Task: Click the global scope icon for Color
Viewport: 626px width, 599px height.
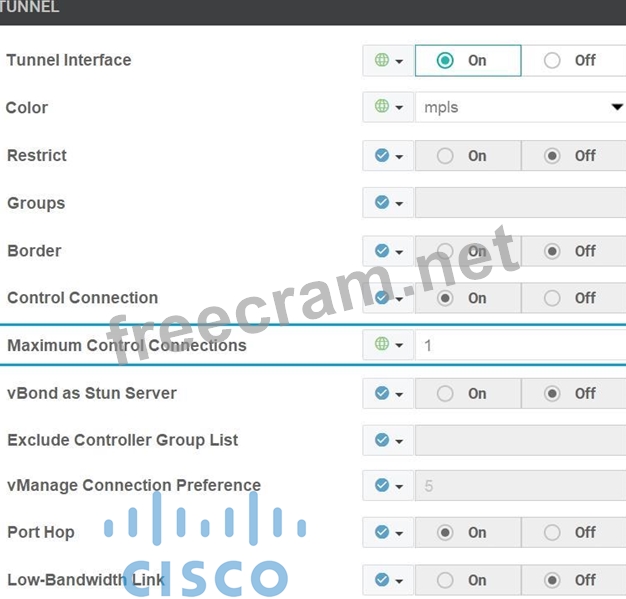Action: coord(381,107)
